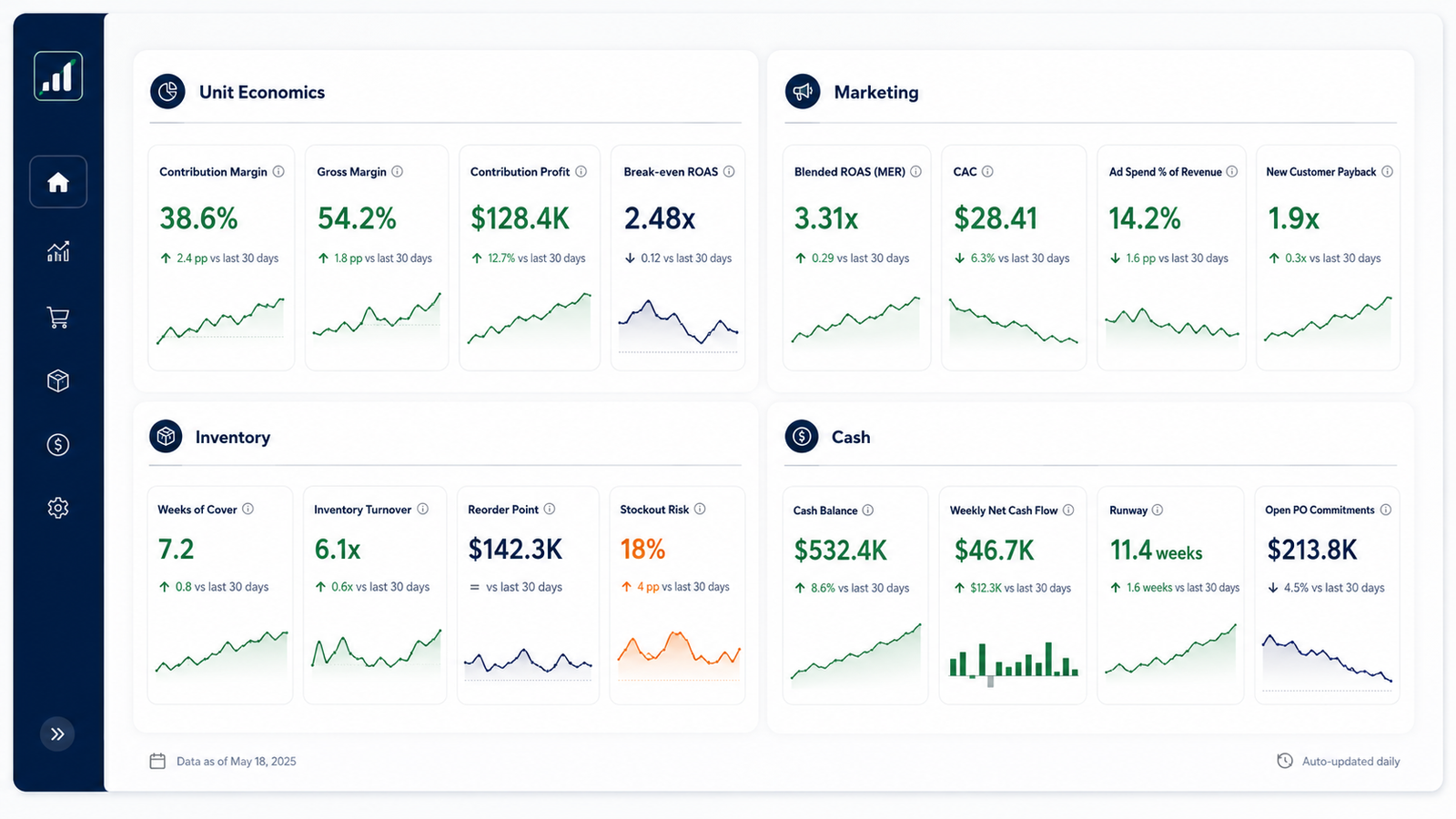The image size is (1456, 819).
Task: Click the 1.9x payback value
Action: [x=1293, y=218]
